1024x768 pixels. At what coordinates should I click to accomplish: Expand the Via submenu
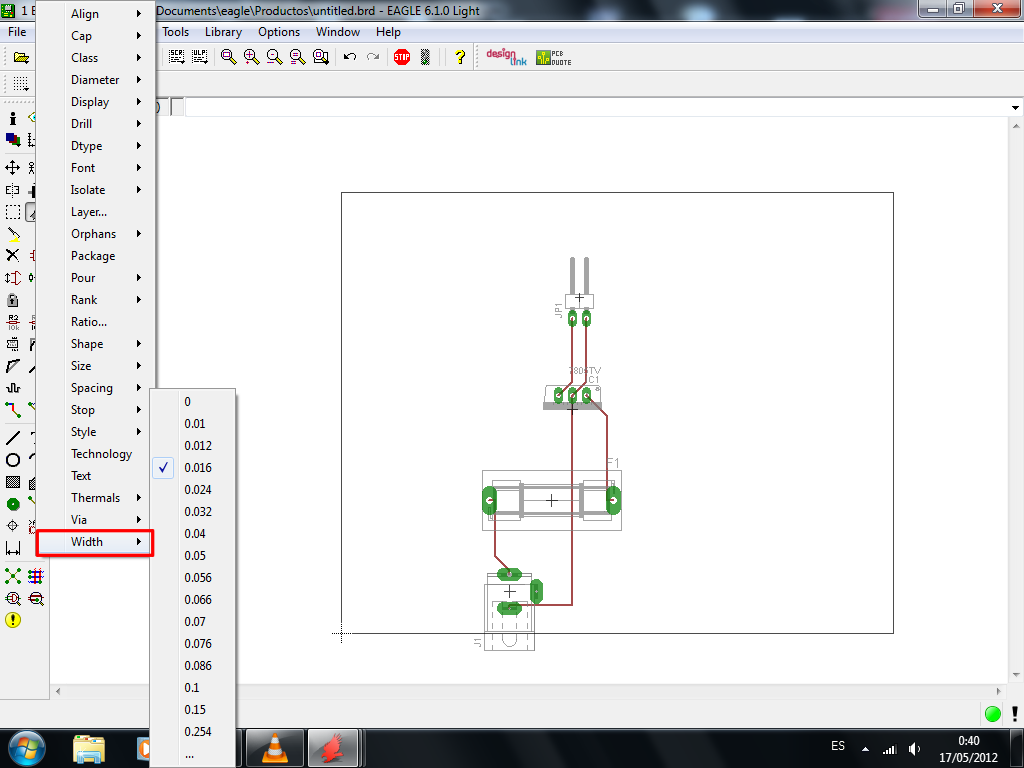[x=96, y=520]
